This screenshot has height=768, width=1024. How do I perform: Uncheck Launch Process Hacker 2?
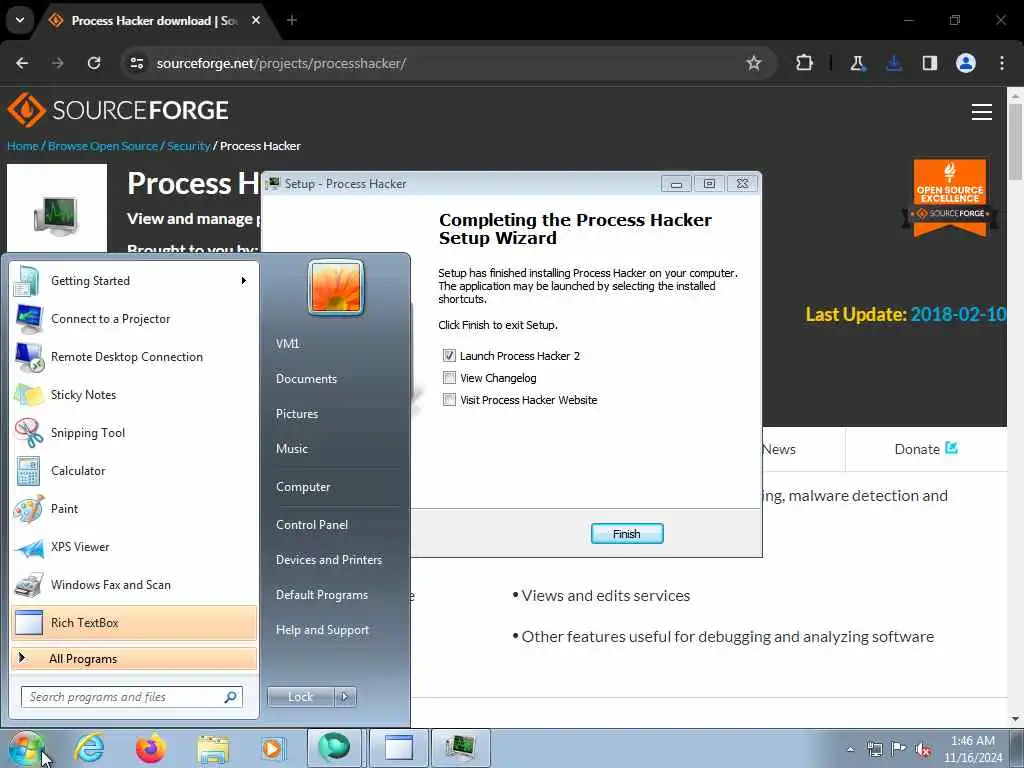449,356
